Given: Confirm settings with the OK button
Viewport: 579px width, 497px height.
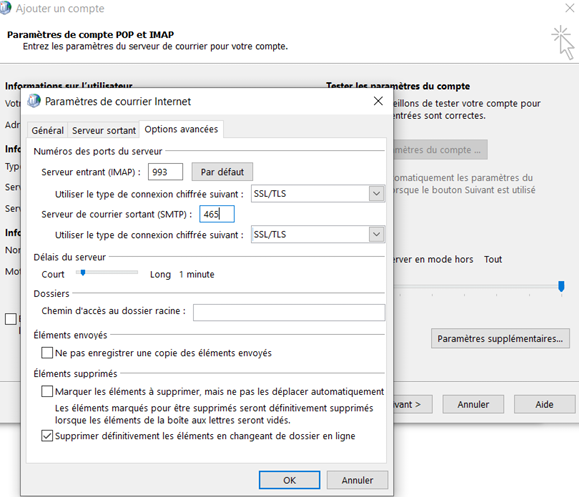Looking at the screenshot, I should tap(290, 480).
